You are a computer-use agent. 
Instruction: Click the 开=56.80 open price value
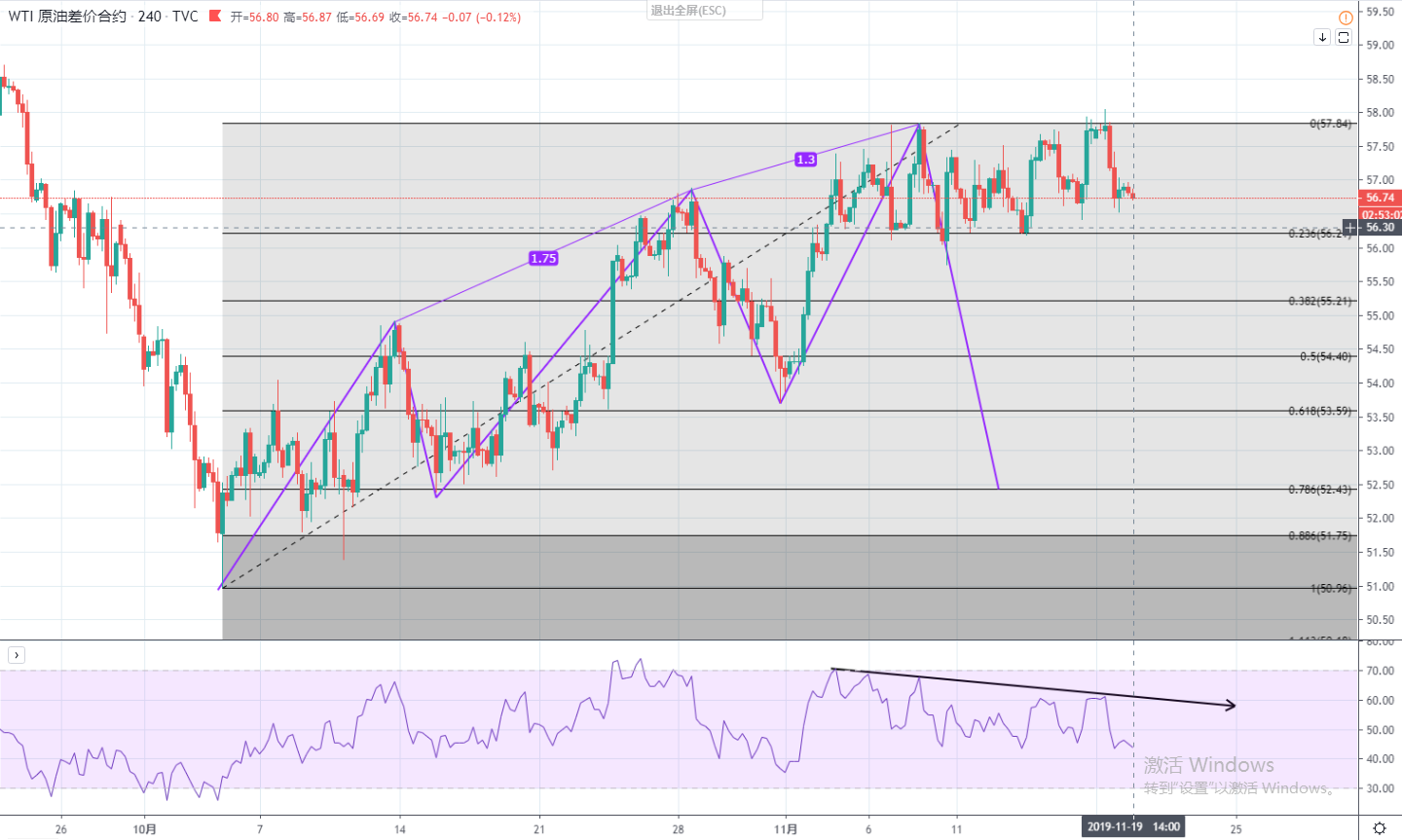(x=254, y=18)
